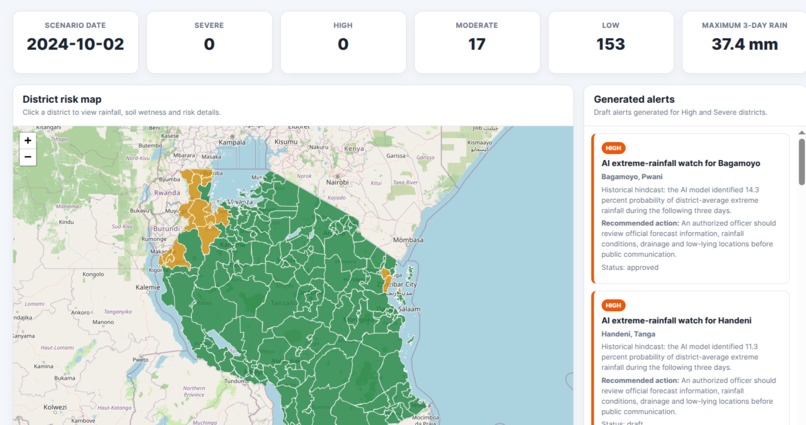This screenshot has width=806, height=425.
Task: Click the alerts panel scrollbar thumb
Action: tap(801, 162)
